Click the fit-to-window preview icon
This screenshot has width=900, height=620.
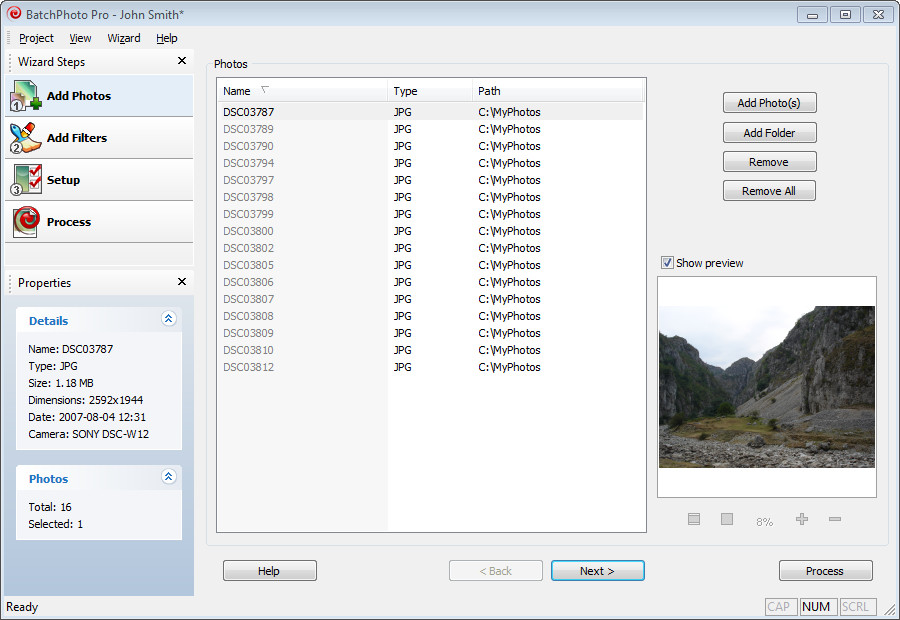click(694, 520)
